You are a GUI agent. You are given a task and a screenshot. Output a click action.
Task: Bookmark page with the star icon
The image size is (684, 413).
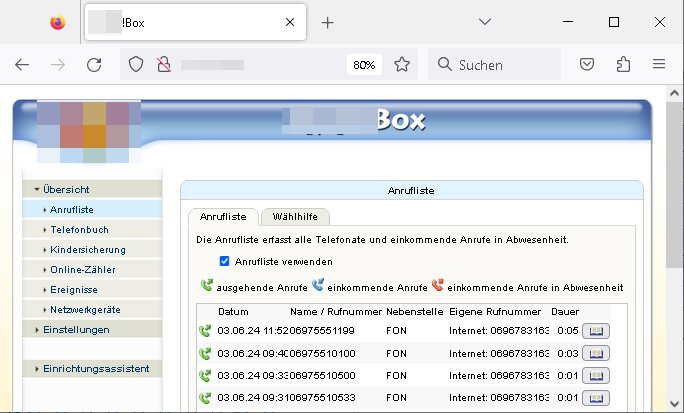pos(401,64)
